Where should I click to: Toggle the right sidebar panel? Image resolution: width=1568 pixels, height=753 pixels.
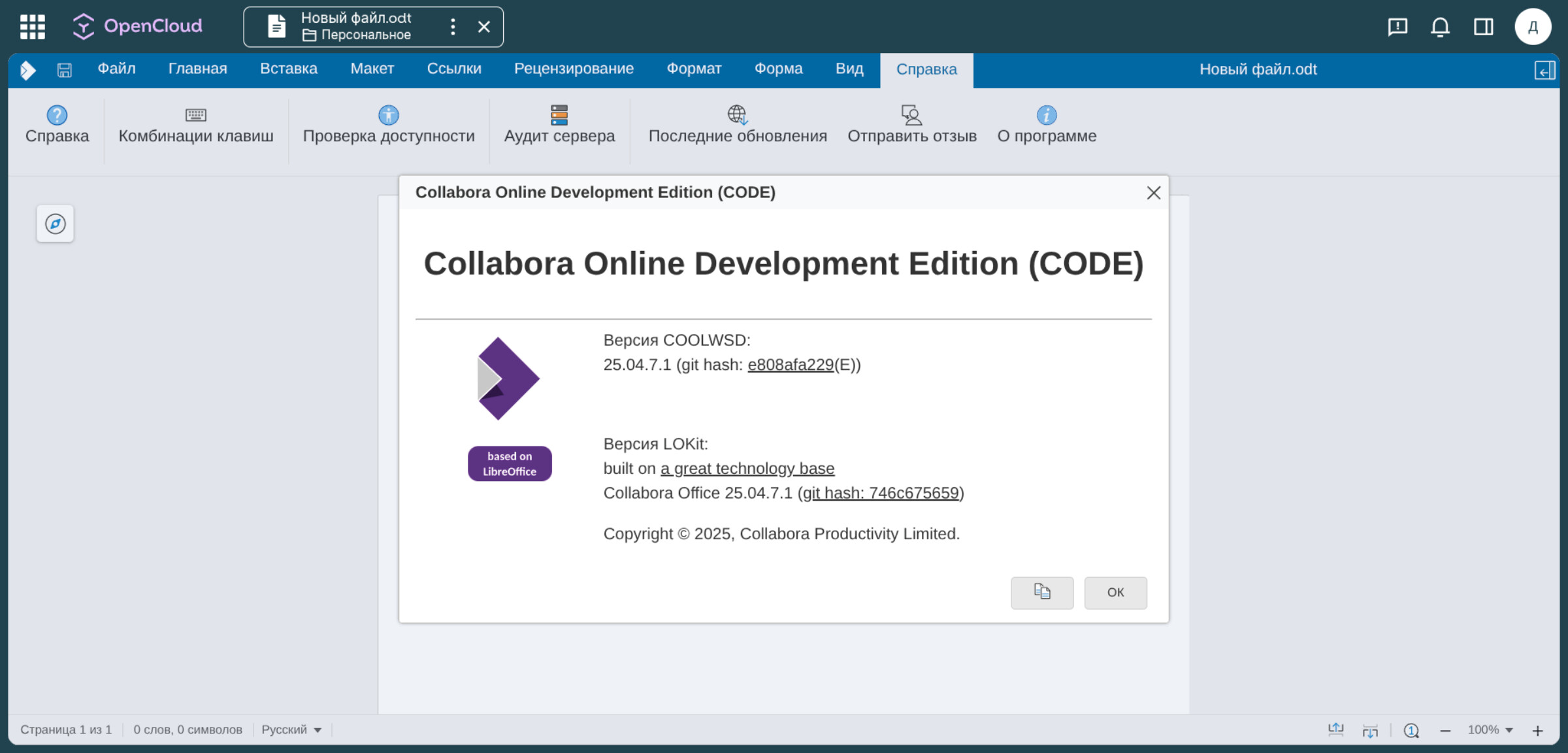click(1483, 27)
